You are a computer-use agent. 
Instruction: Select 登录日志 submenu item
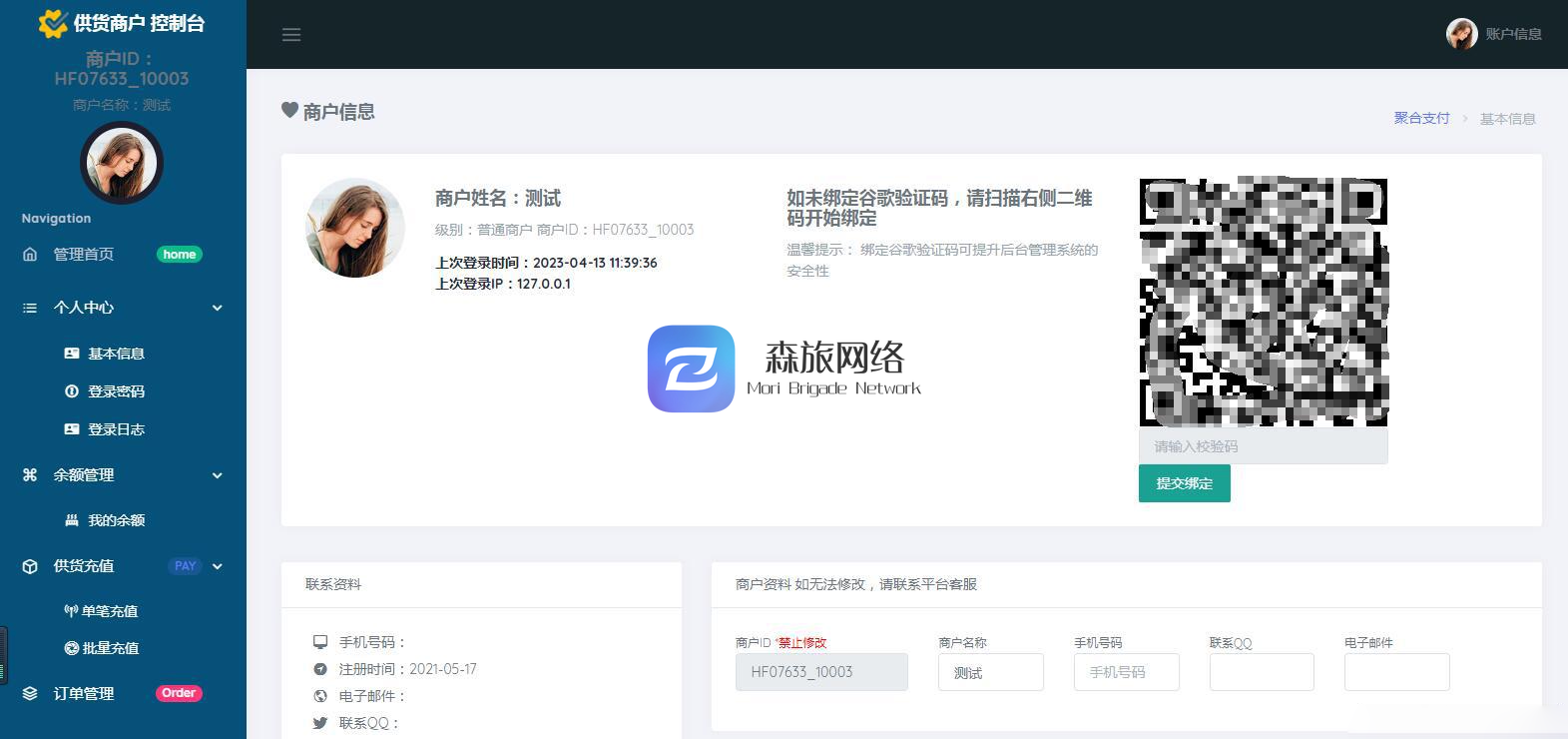(x=116, y=429)
